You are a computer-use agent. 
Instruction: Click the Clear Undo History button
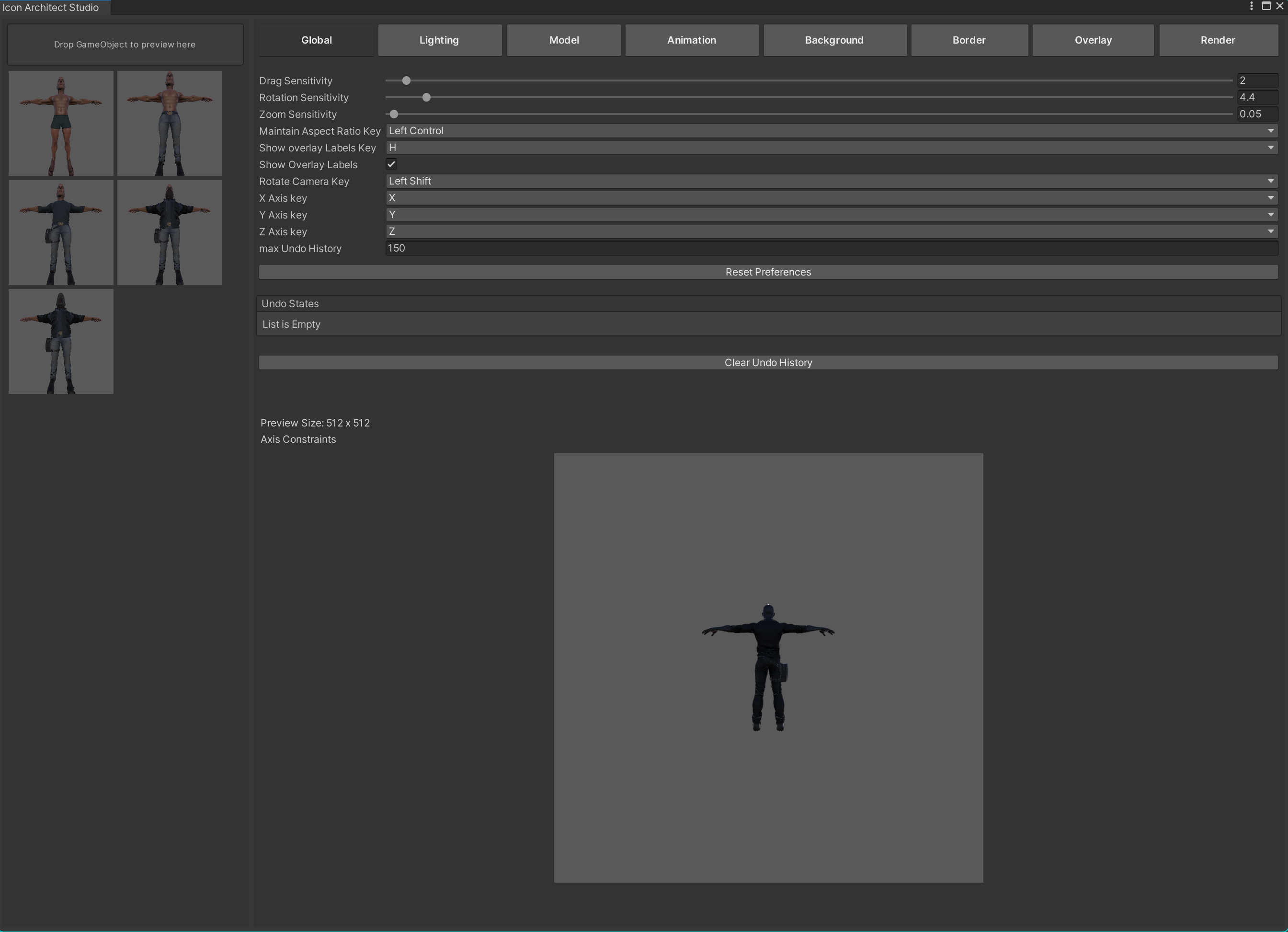768,363
